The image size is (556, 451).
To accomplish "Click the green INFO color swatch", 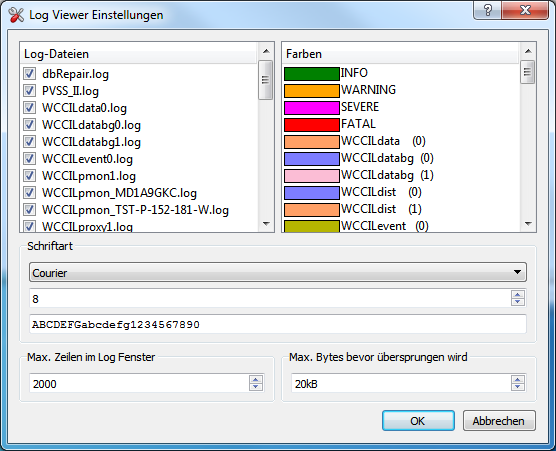I will click(312, 74).
